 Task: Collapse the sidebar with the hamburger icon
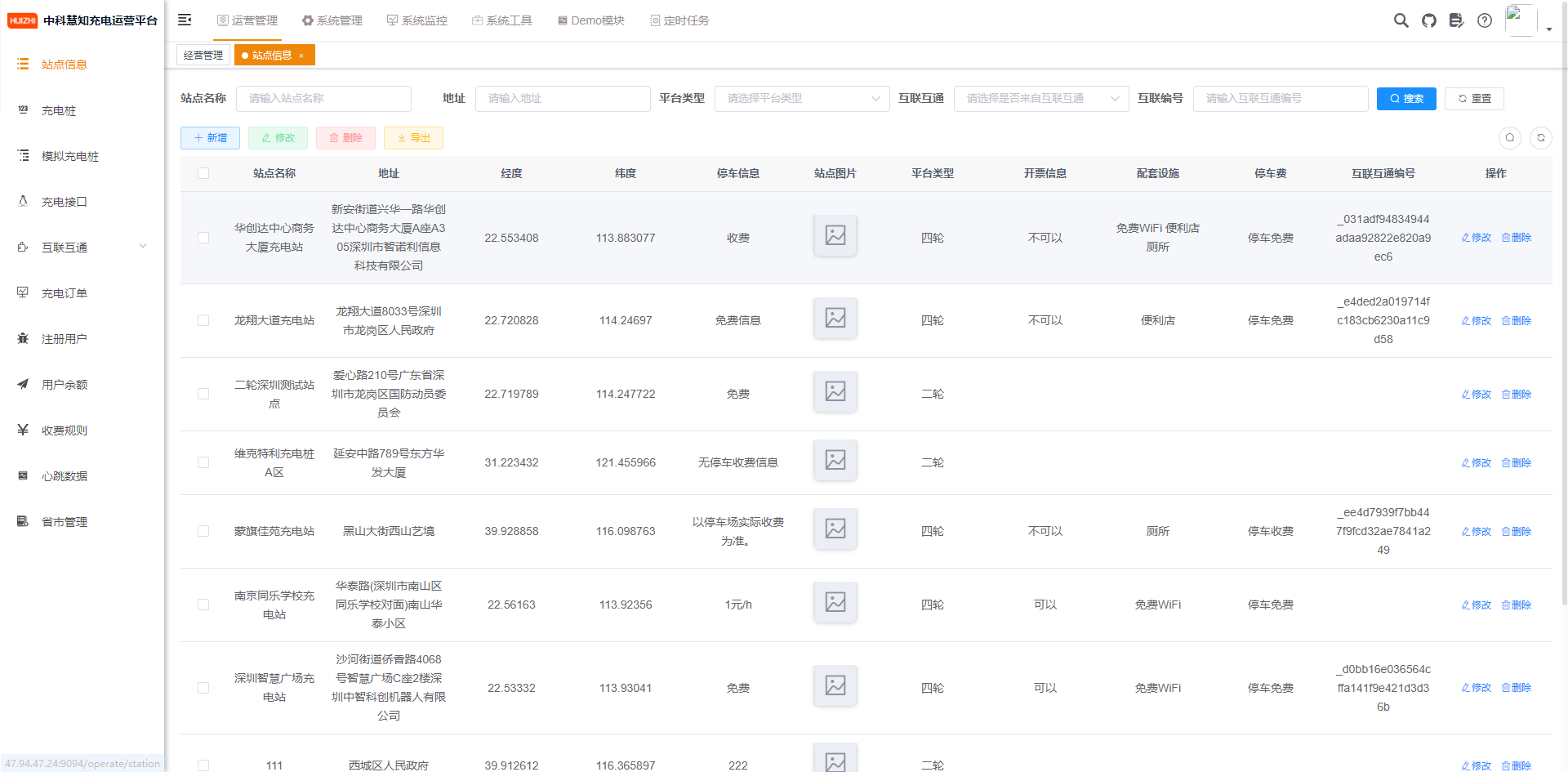pyautogui.click(x=185, y=20)
